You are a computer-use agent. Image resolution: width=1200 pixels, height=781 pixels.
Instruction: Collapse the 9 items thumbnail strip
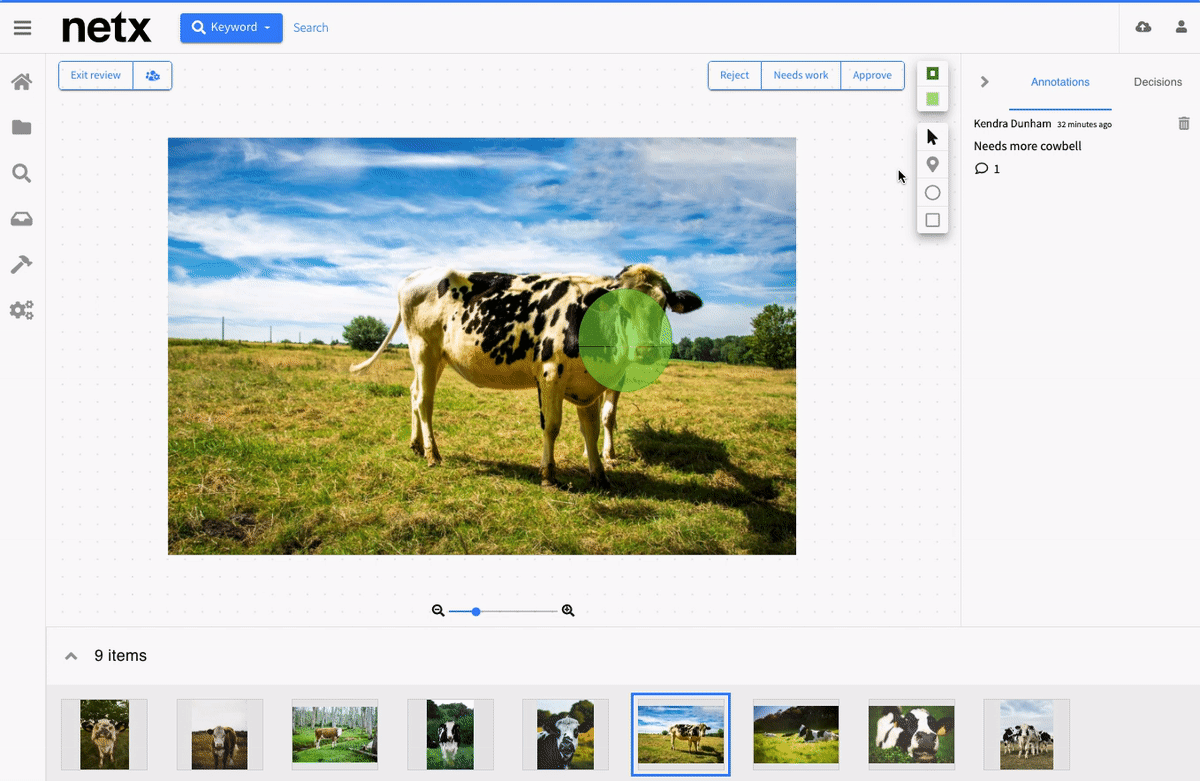(71, 656)
